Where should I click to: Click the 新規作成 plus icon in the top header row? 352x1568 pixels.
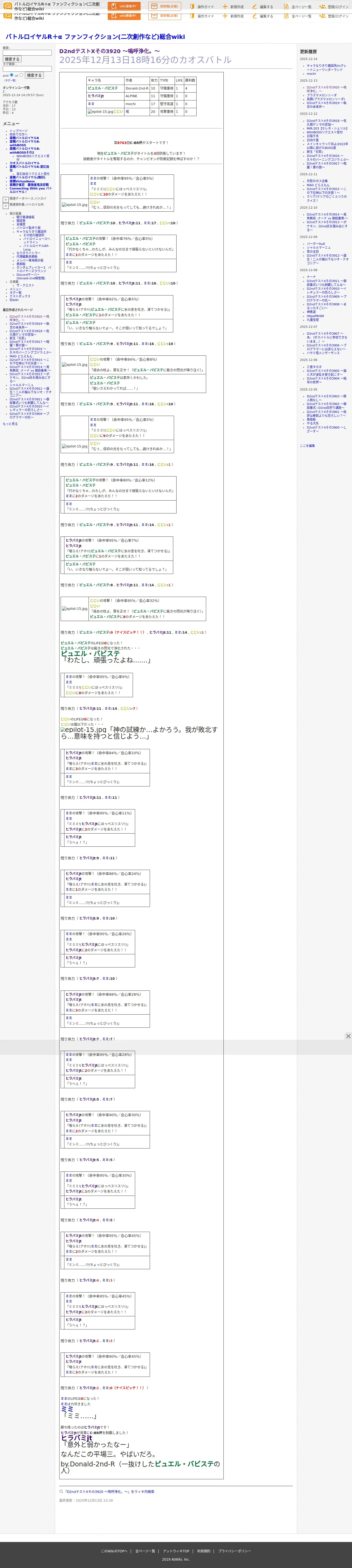click(x=225, y=7)
